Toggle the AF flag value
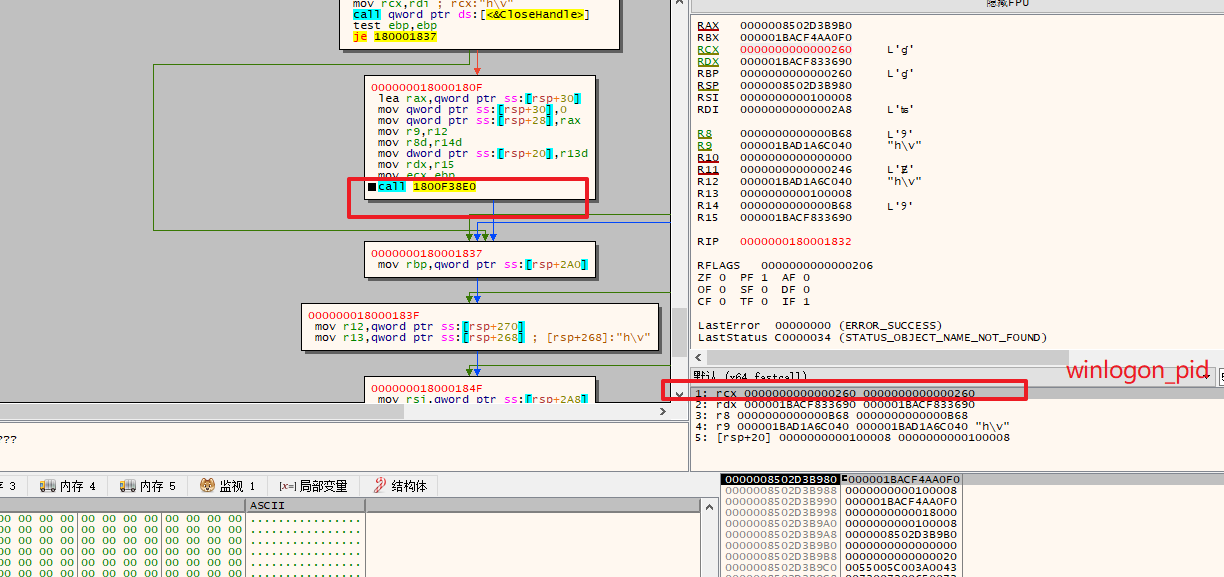Viewport: 1224px width, 577px height. [806, 277]
